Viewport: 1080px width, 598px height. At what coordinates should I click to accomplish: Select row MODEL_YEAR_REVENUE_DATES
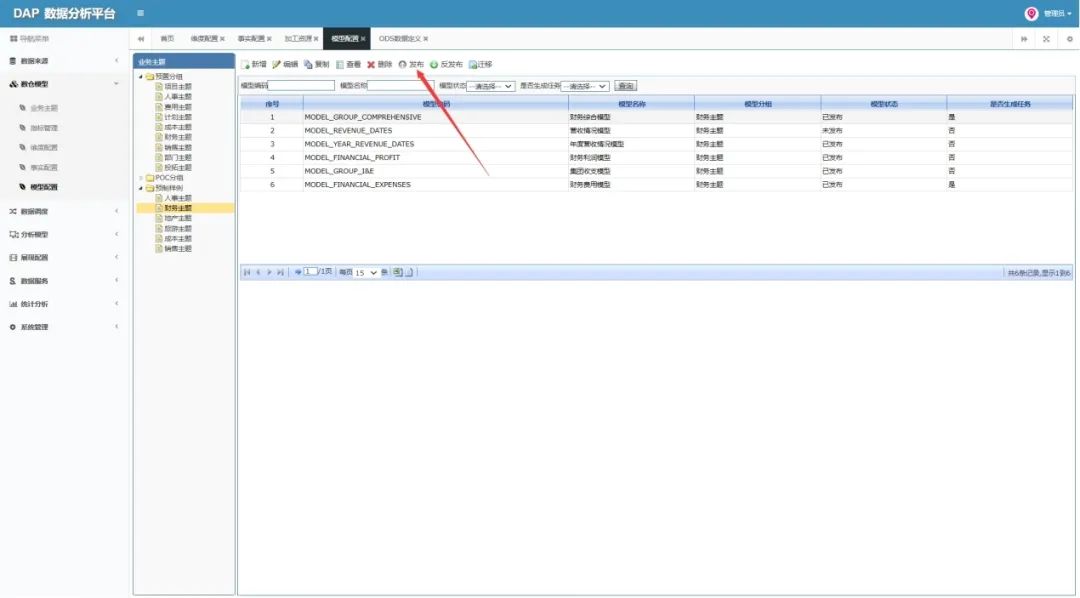[656, 144]
